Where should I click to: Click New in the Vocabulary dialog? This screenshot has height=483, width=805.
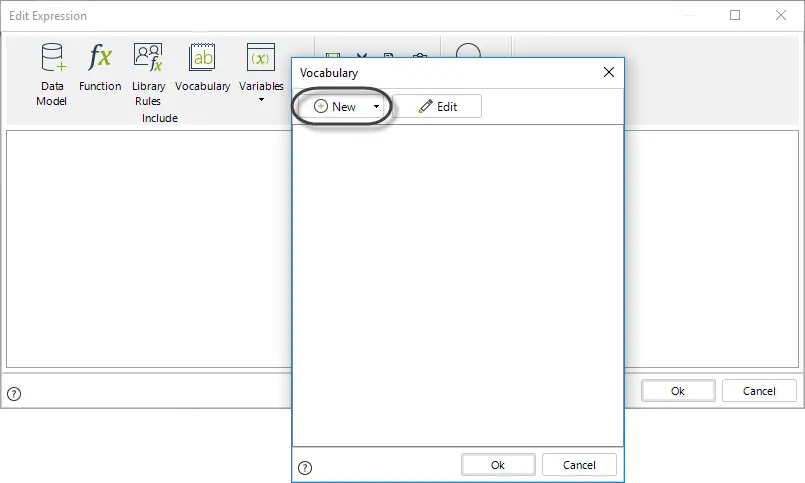point(335,106)
